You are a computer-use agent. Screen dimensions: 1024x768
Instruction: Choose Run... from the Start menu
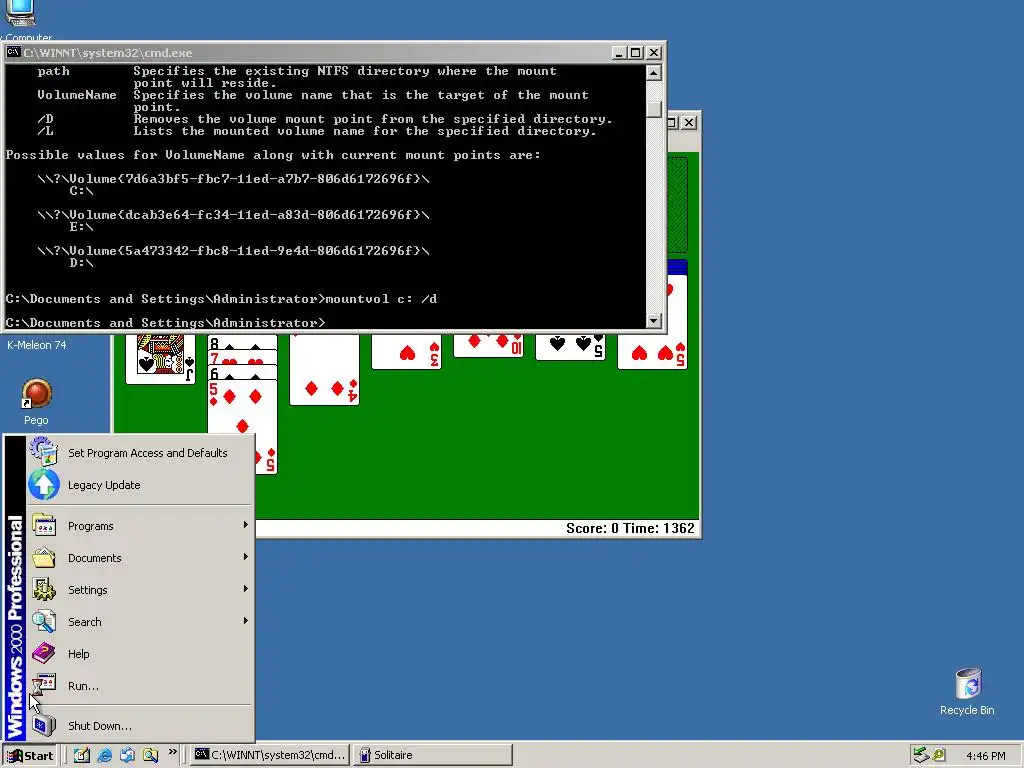coord(139,686)
